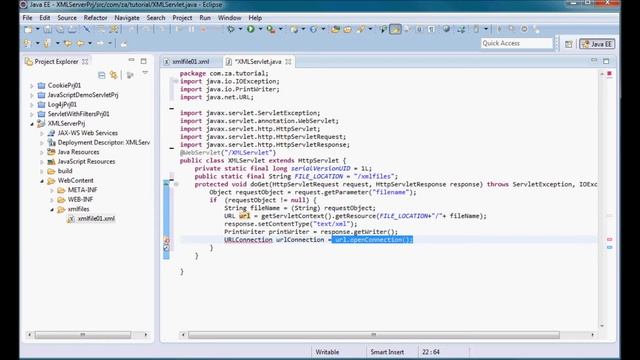Image resolution: width=640 pixels, height=360 pixels.
Task: Collapse the XMLServerPrj project
Action: point(32,124)
